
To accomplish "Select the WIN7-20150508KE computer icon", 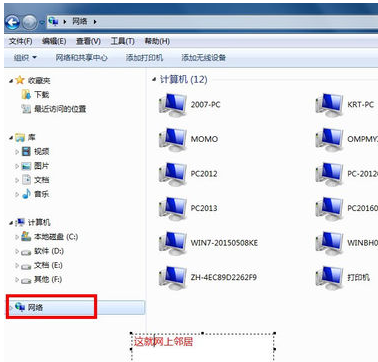I will point(173,243).
